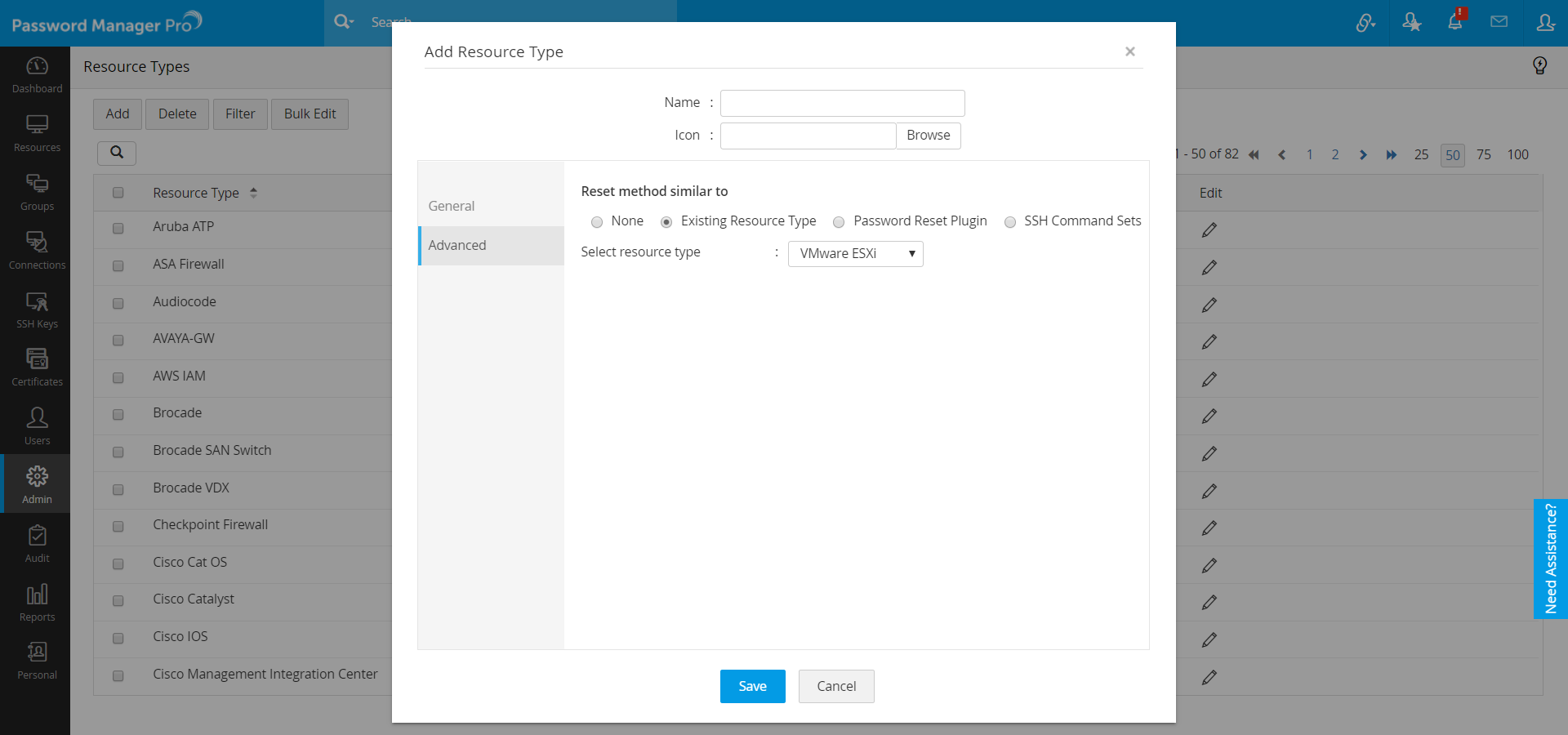Switch to the General tab
This screenshot has width=1568, height=735.
452,206
